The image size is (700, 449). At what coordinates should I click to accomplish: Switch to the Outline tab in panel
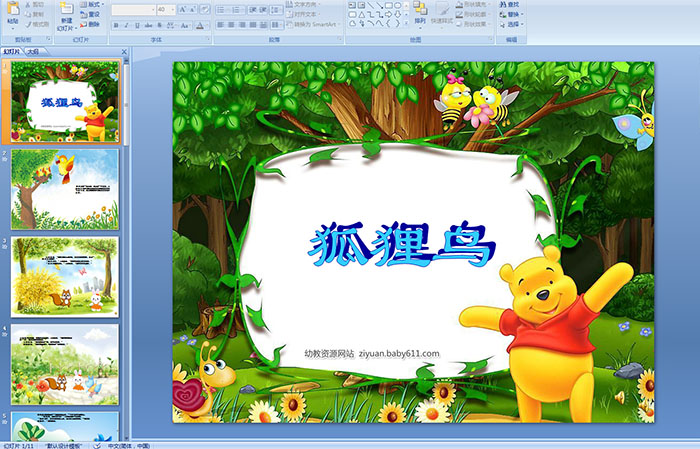pos(33,51)
